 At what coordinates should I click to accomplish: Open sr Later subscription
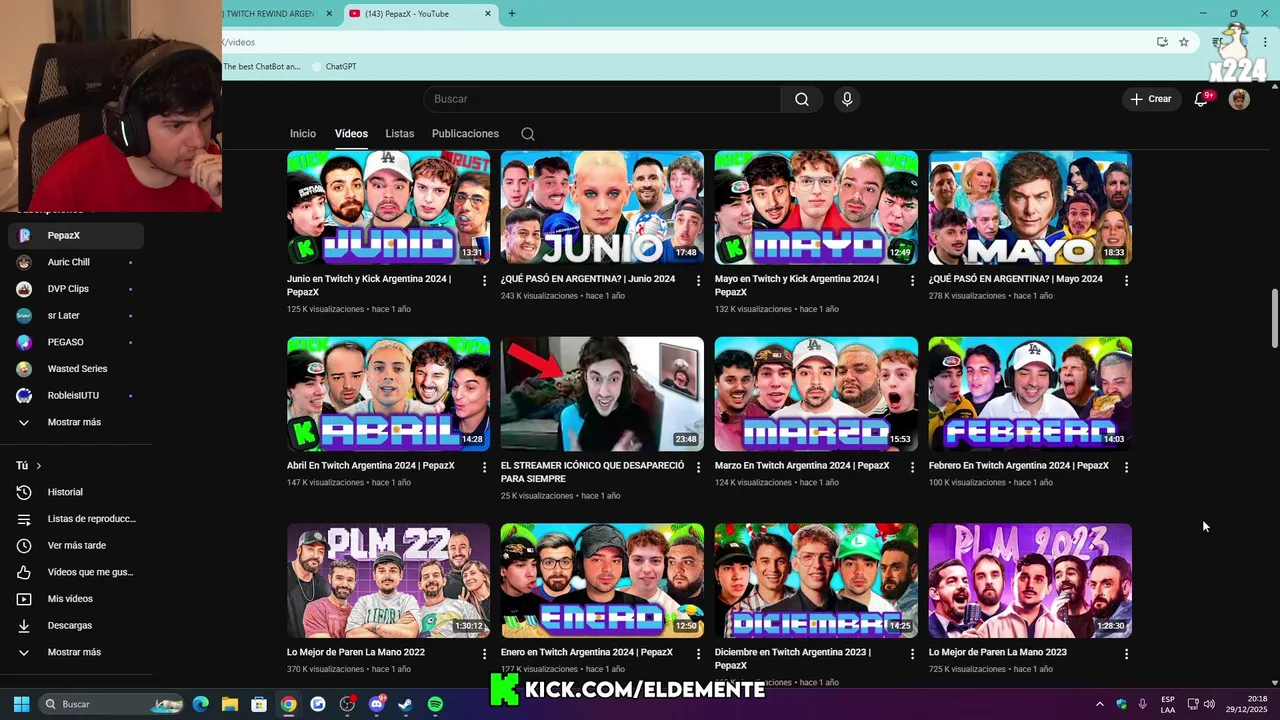click(x=76, y=315)
